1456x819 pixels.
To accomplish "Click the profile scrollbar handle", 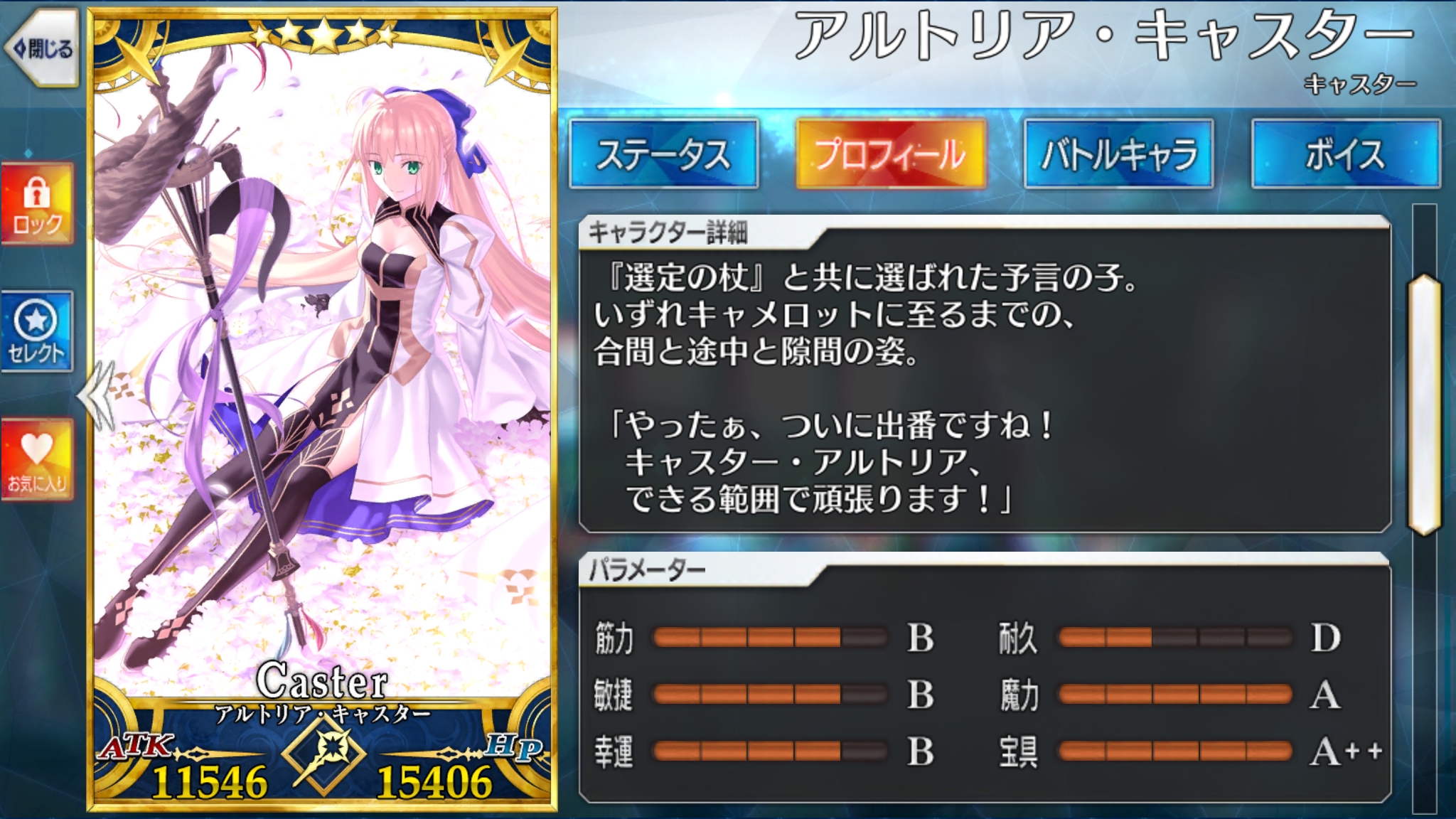I will (1424, 405).
